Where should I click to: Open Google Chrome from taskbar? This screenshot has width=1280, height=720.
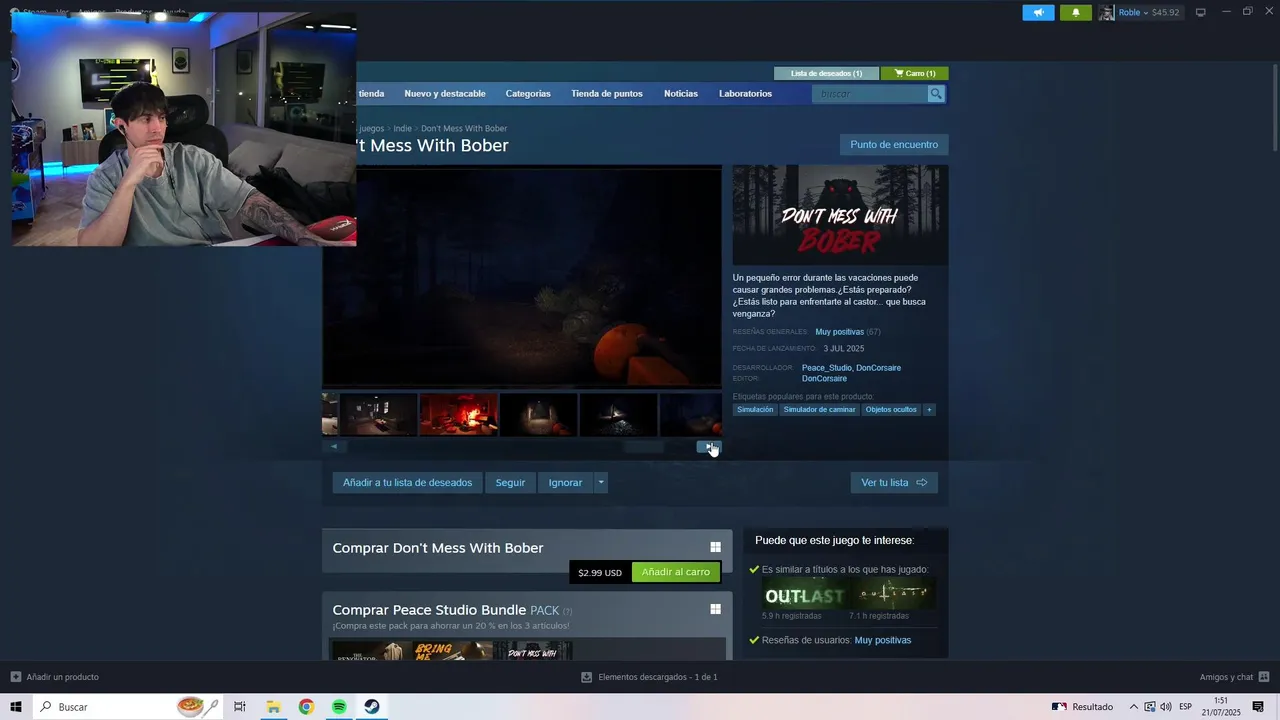click(306, 707)
